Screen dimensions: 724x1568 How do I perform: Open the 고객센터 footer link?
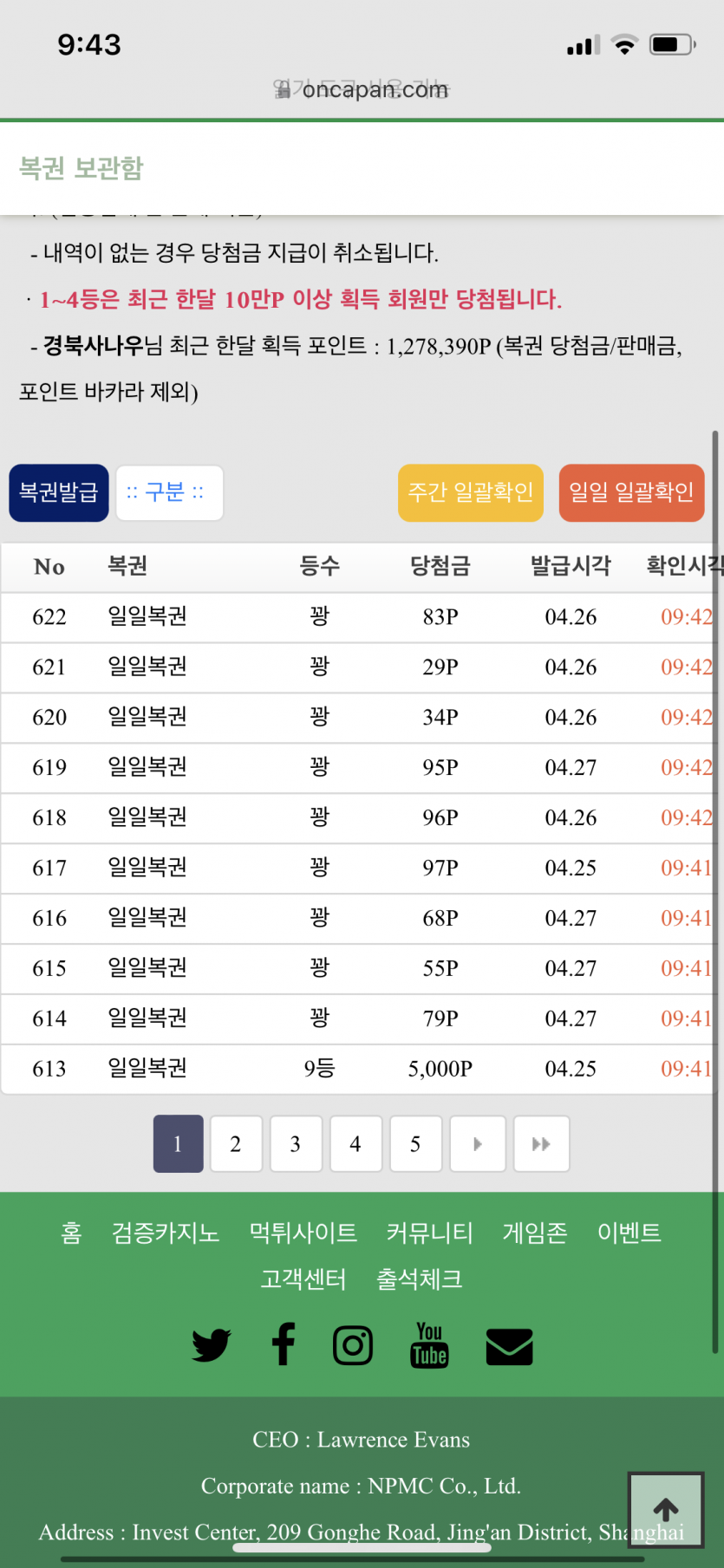[x=303, y=1279]
